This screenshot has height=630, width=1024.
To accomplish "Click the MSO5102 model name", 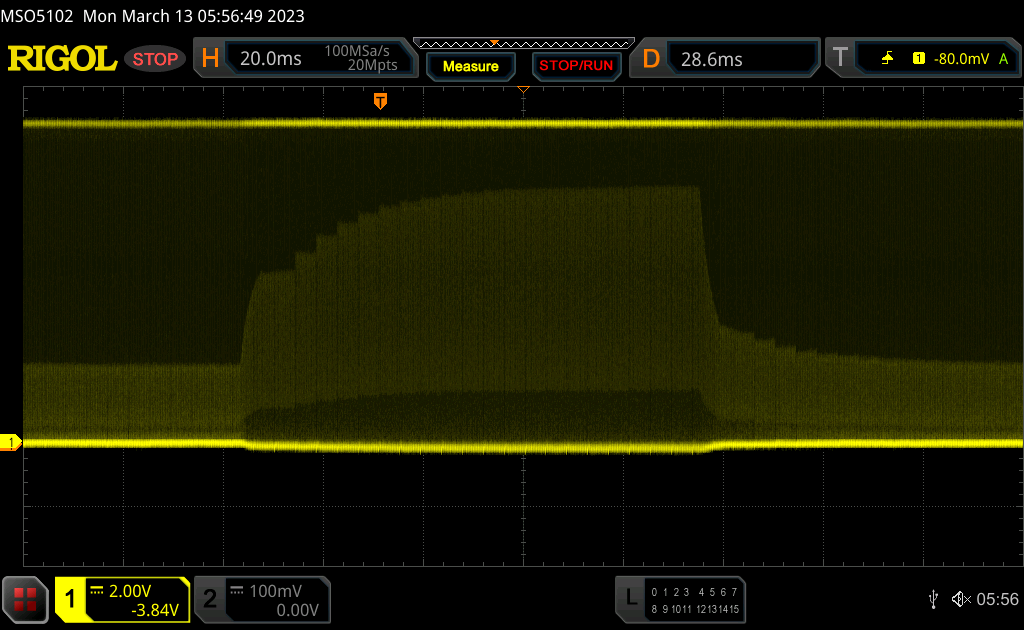I will [x=37, y=16].
